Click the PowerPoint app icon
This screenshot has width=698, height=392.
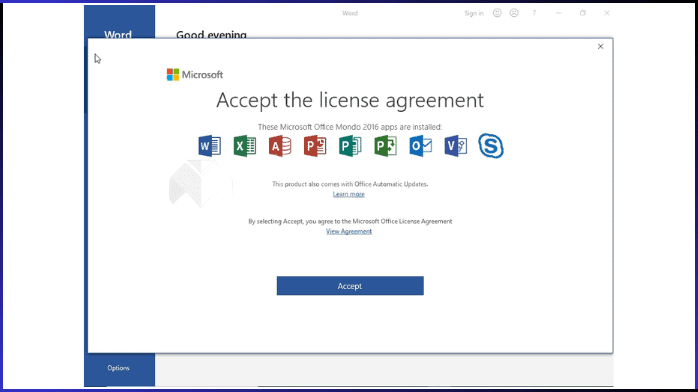click(315, 146)
